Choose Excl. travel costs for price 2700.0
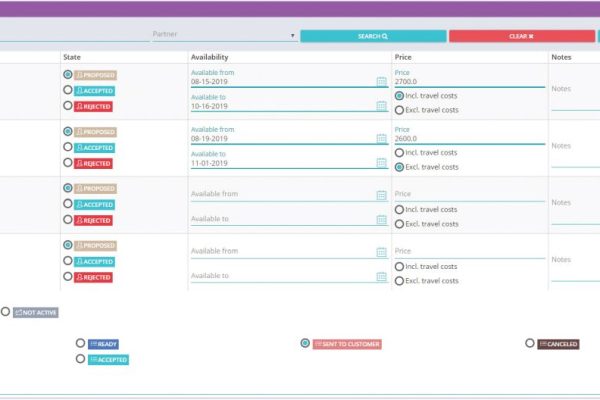 399,110
